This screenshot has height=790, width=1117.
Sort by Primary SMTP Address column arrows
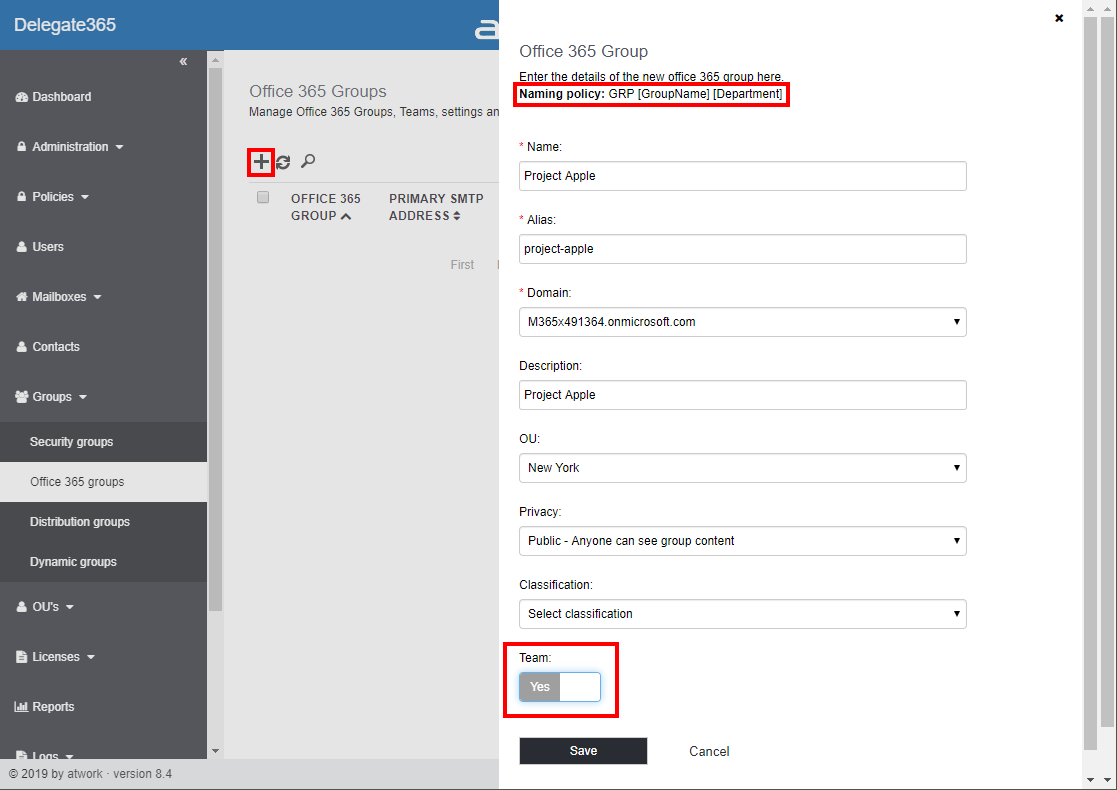tap(457, 216)
